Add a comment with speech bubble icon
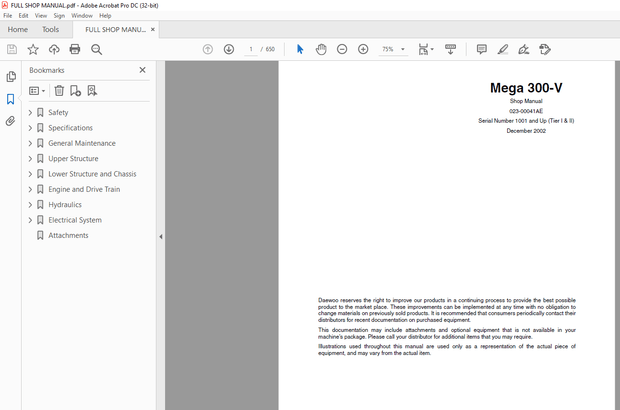This screenshot has height=410, width=620. tap(482, 49)
